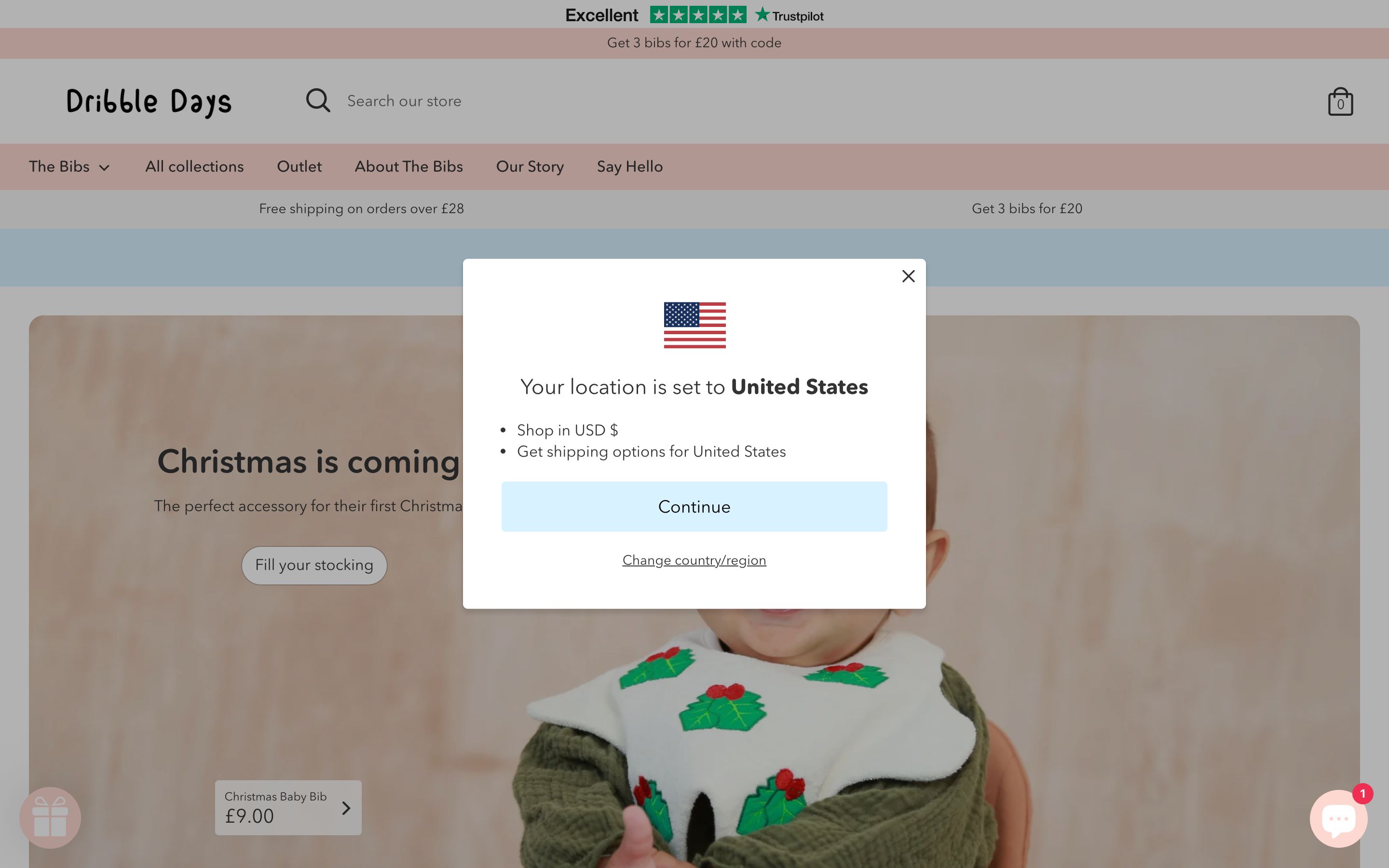Viewport: 1389px width, 868px height.
Task: Click Say Hello navigation link
Action: 629,166
